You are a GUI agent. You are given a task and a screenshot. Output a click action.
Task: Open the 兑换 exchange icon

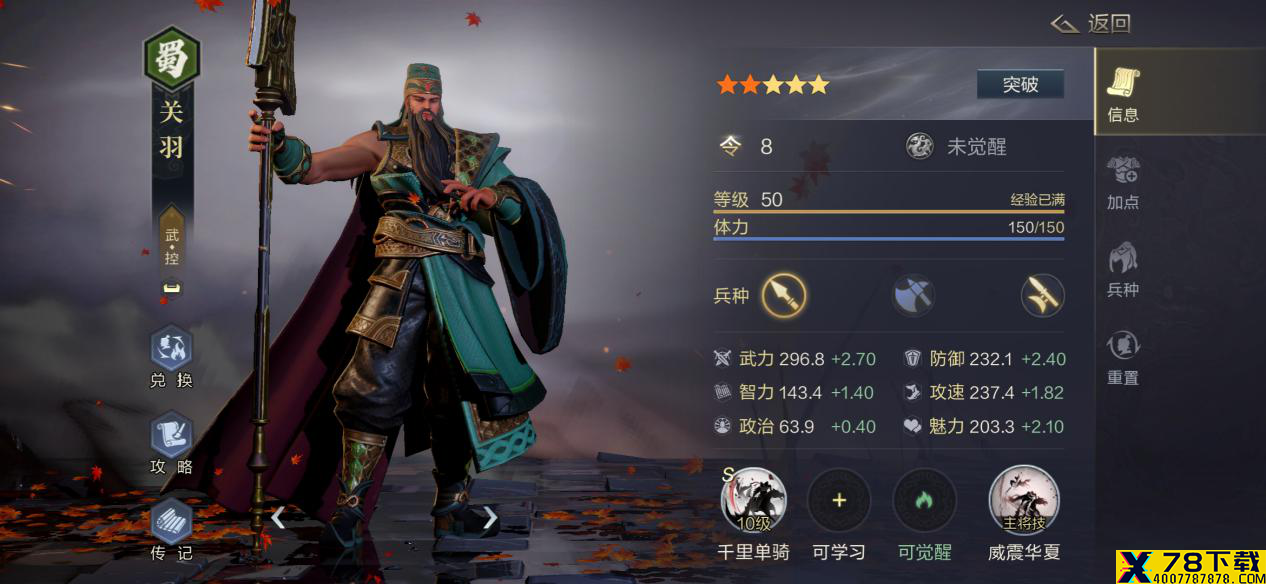coord(171,348)
